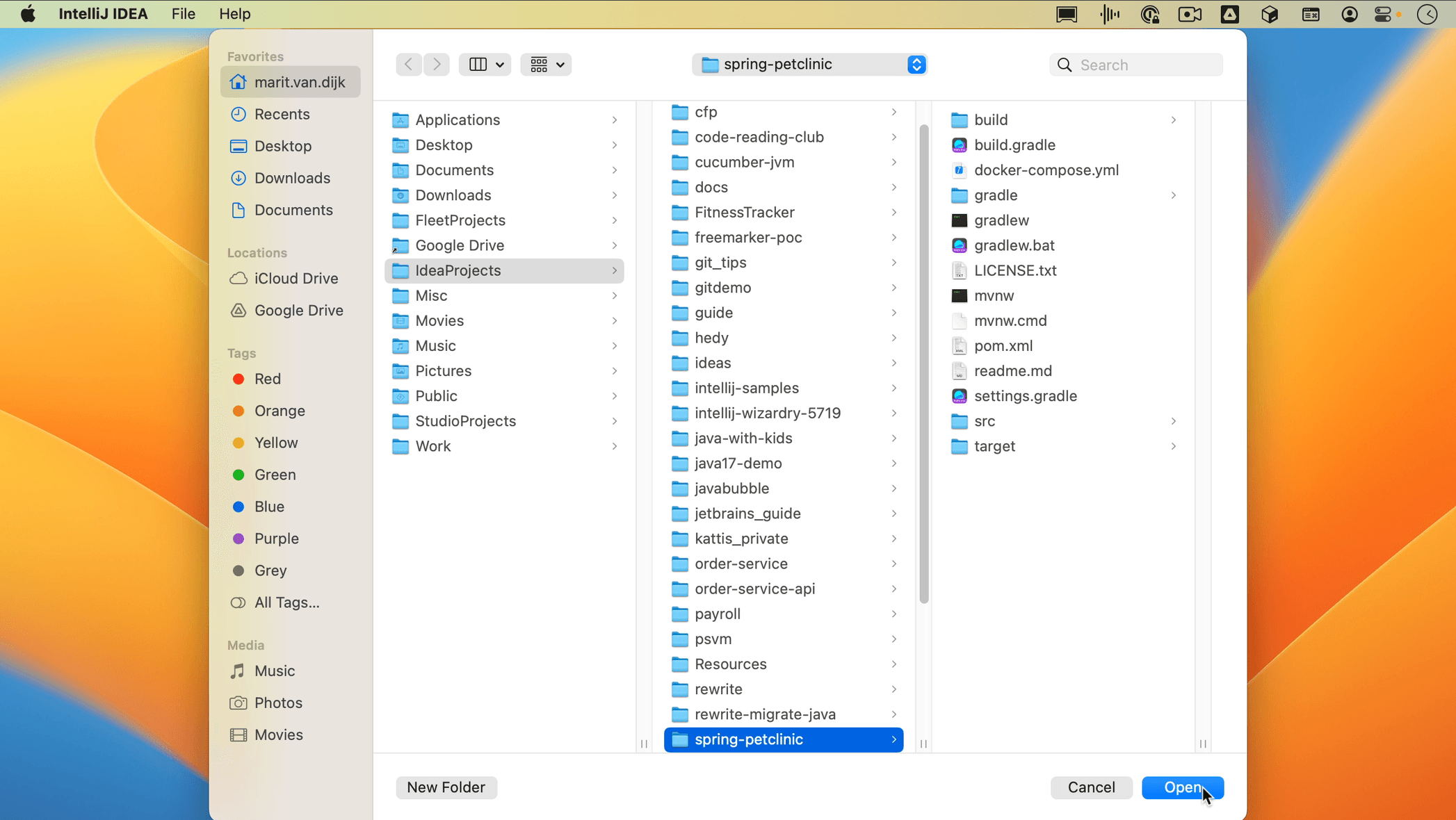This screenshot has width=1456, height=820.
Task: Open Control Center from the menu bar
Action: pyautogui.click(x=1384, y=14)
